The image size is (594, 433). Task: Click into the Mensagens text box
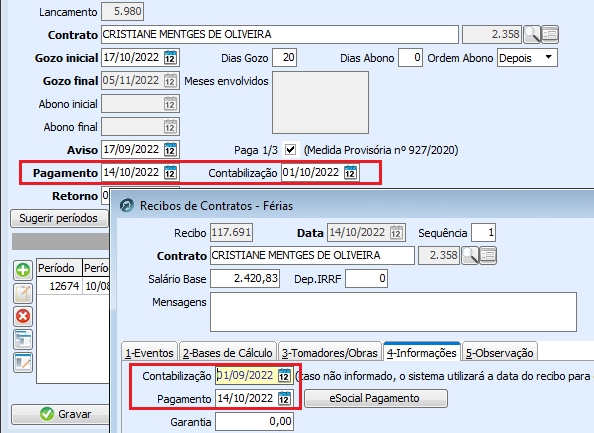[x=393, y=312]
